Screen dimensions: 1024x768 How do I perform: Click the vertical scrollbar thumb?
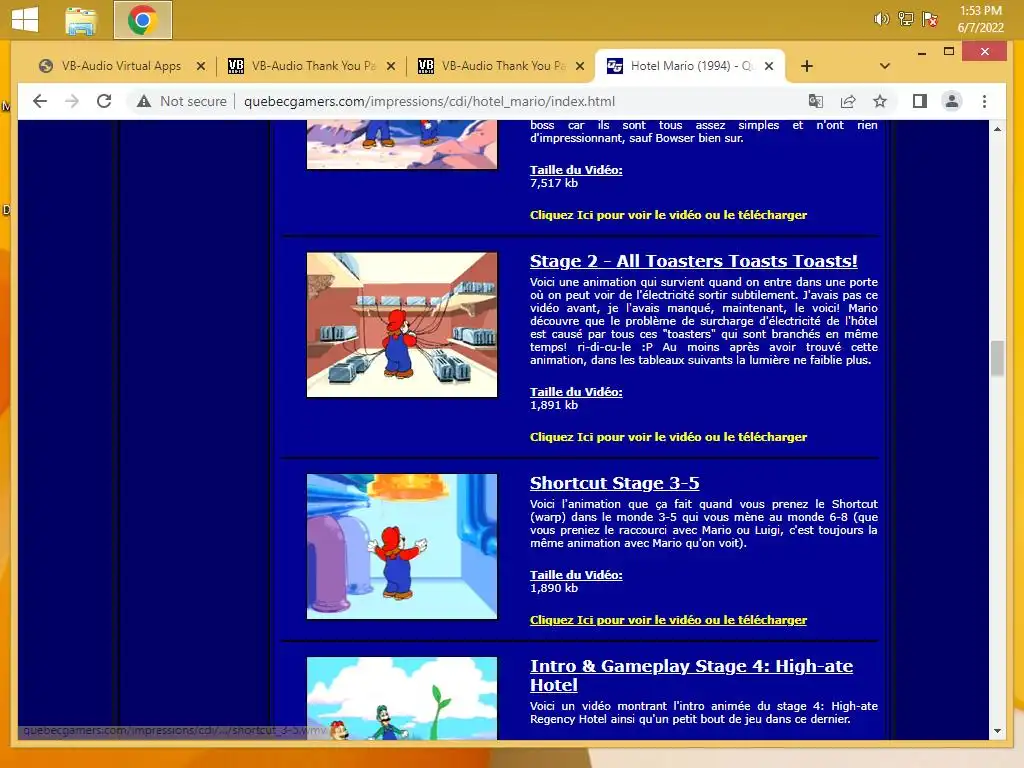click(x=997, y=359)
